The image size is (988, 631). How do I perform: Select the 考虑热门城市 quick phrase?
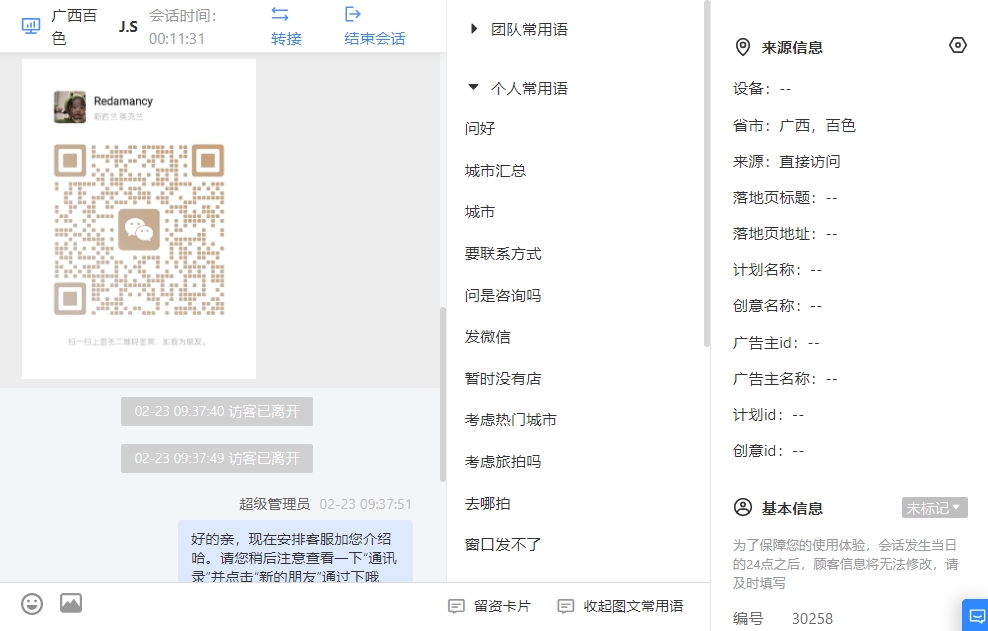click(x=510, y=420)
